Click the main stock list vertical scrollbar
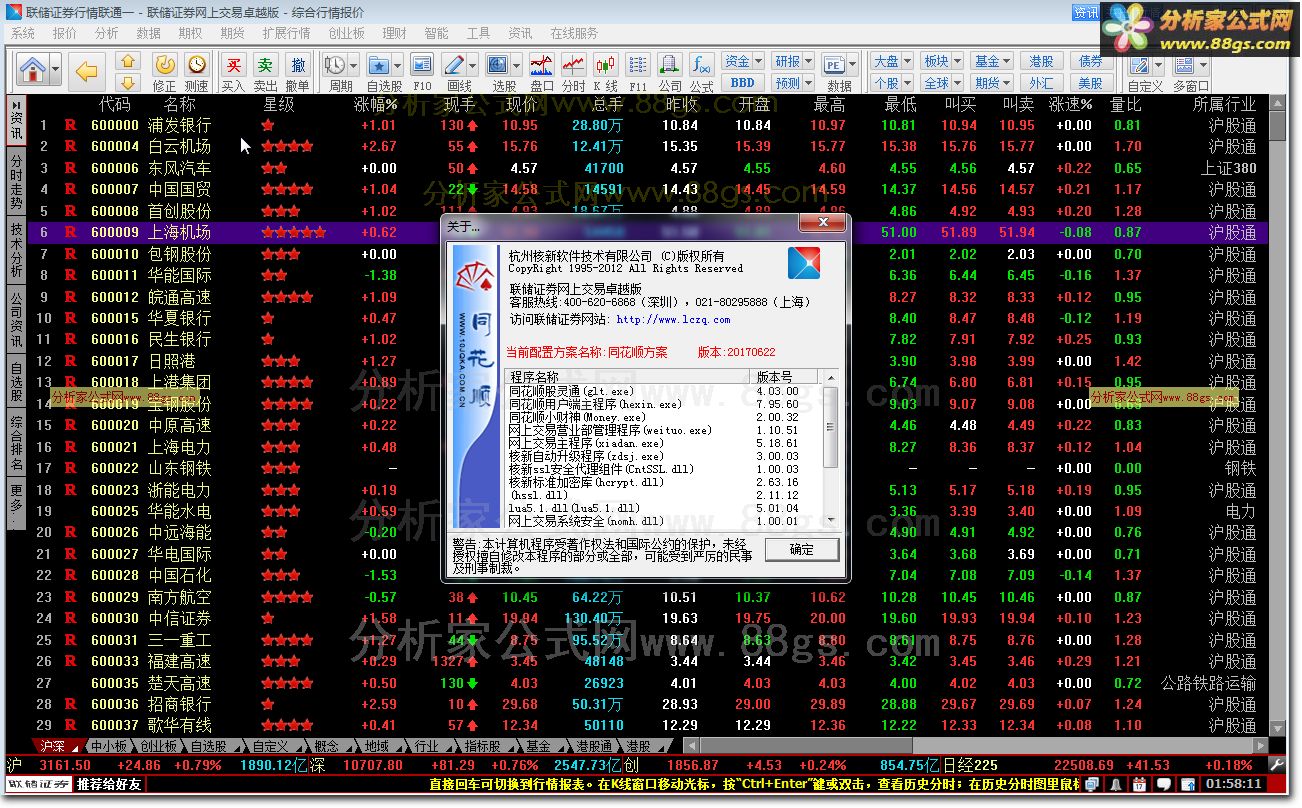This screenshot has width=1302, height=808. tap(1277, 415)
